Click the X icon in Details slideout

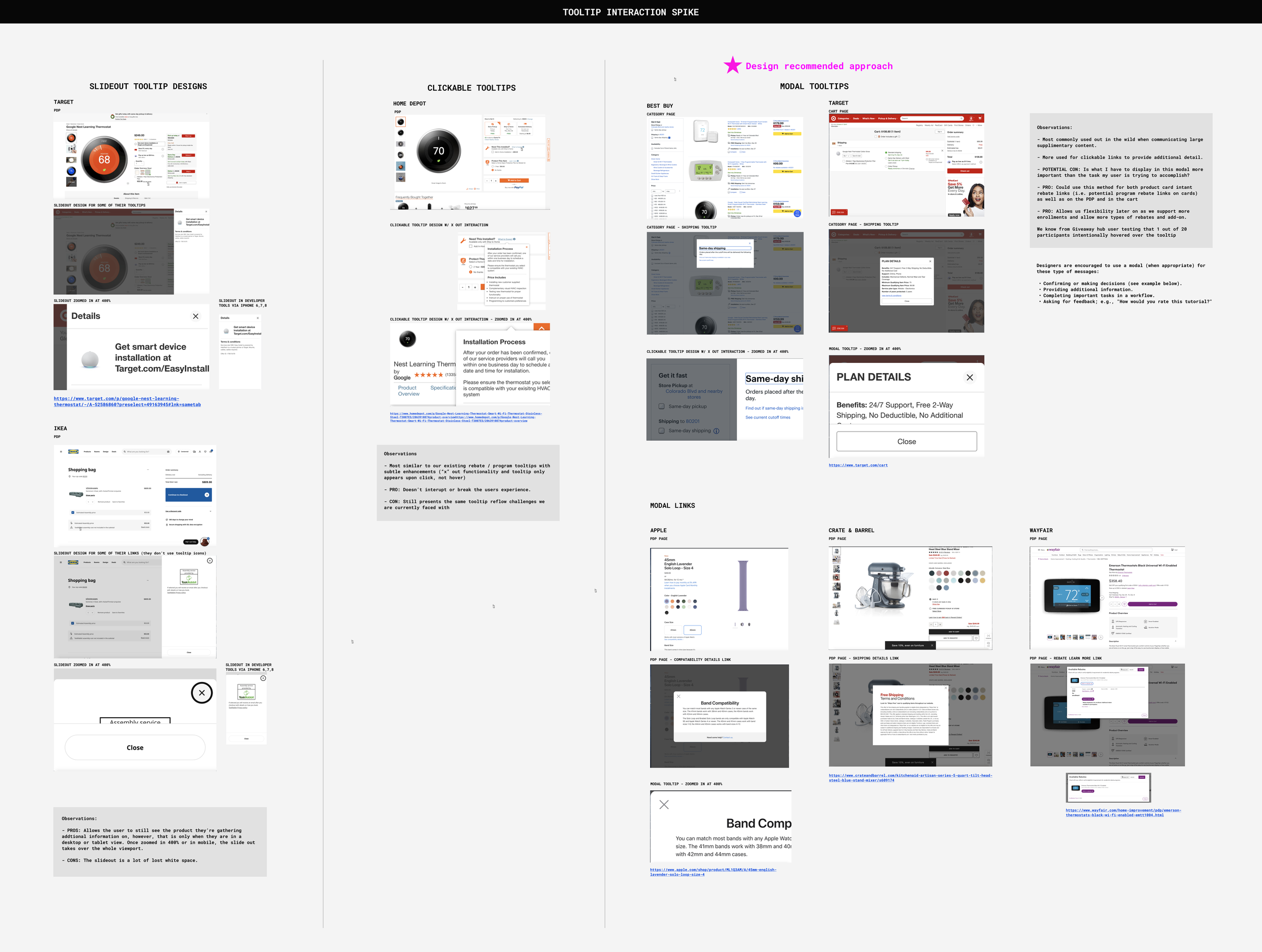point(196,316)
